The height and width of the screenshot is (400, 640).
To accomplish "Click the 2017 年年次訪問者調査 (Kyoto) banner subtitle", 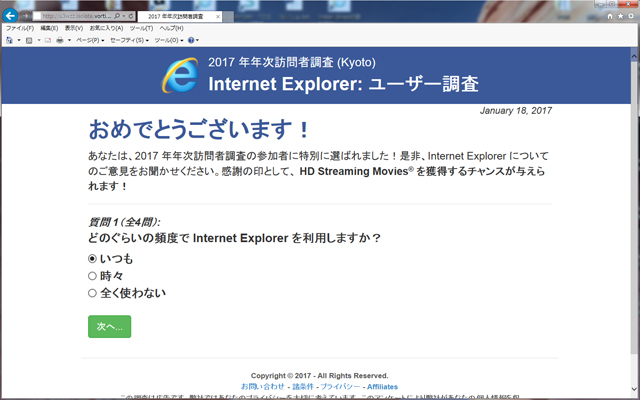I will [292, 62].
